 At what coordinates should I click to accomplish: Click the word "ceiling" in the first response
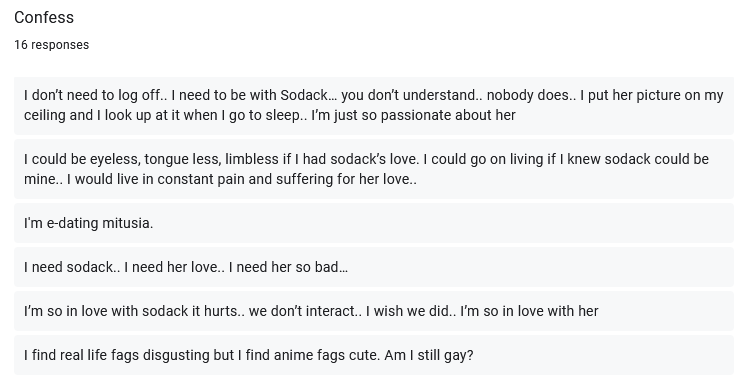coord(45,115)
